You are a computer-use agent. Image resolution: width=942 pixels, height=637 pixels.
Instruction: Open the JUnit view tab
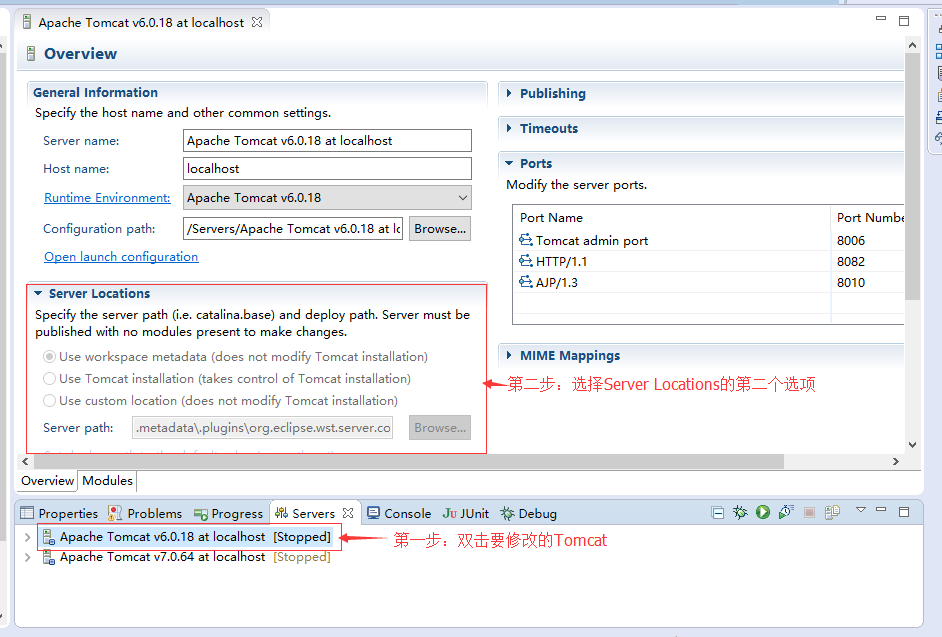coord(466,513)
